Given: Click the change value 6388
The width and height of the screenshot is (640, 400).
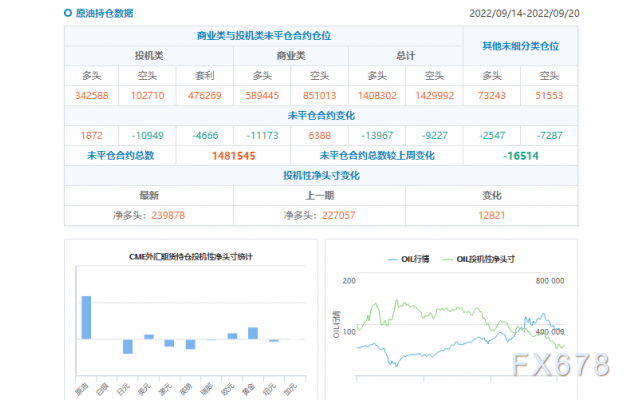Looking at the screenshot, I should (319, 136).
